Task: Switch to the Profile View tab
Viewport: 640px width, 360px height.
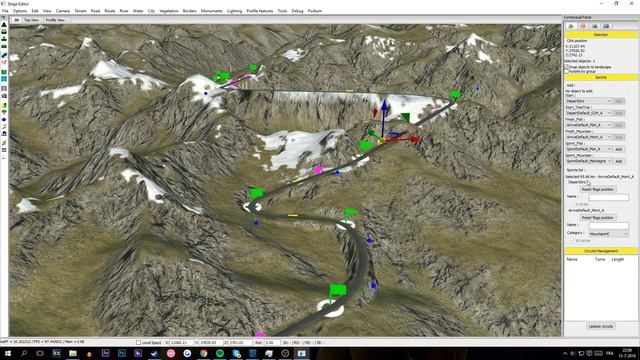Action: click(55, 20)
